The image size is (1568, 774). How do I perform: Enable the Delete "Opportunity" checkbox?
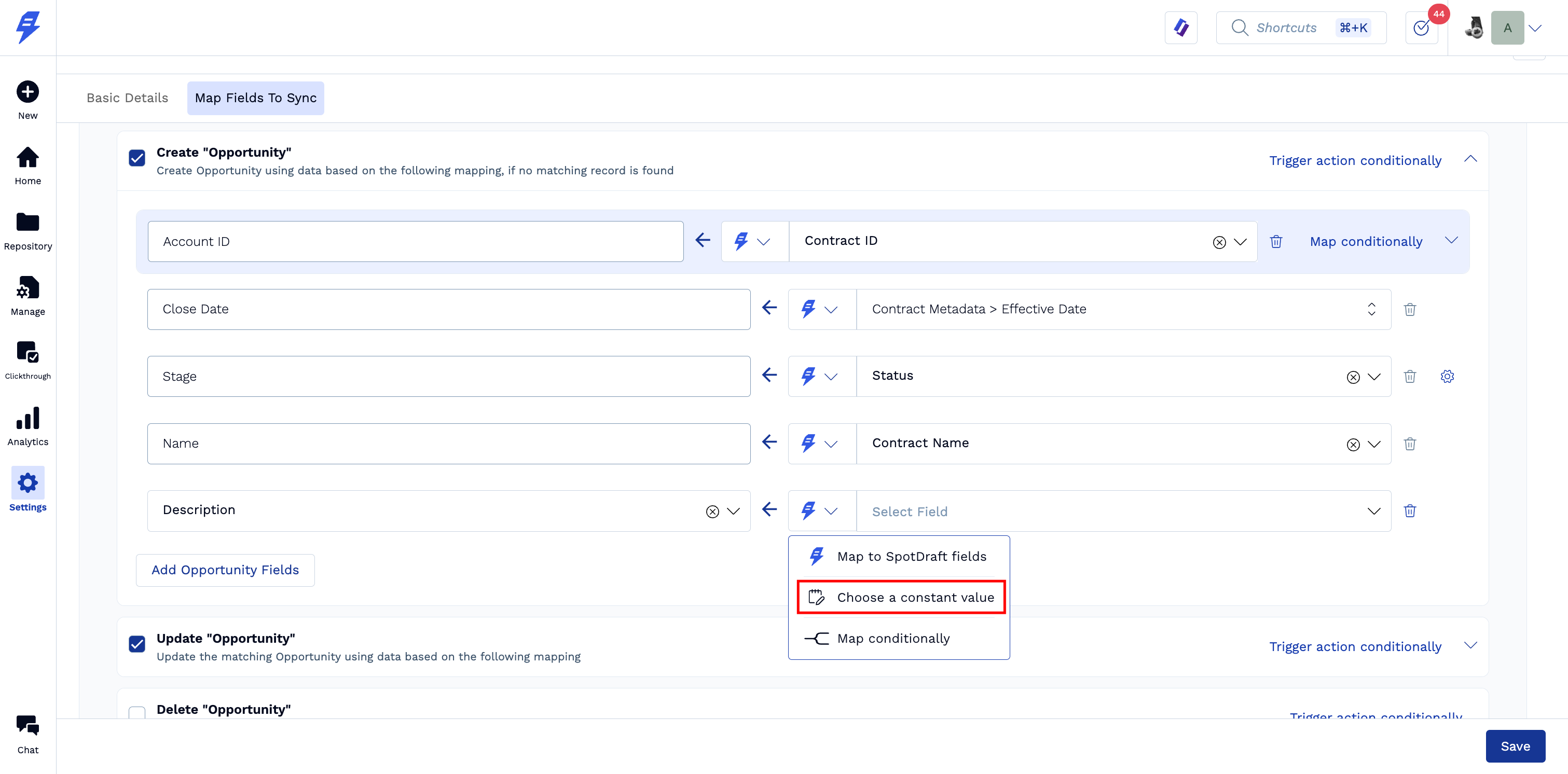[x=137, y=712]
